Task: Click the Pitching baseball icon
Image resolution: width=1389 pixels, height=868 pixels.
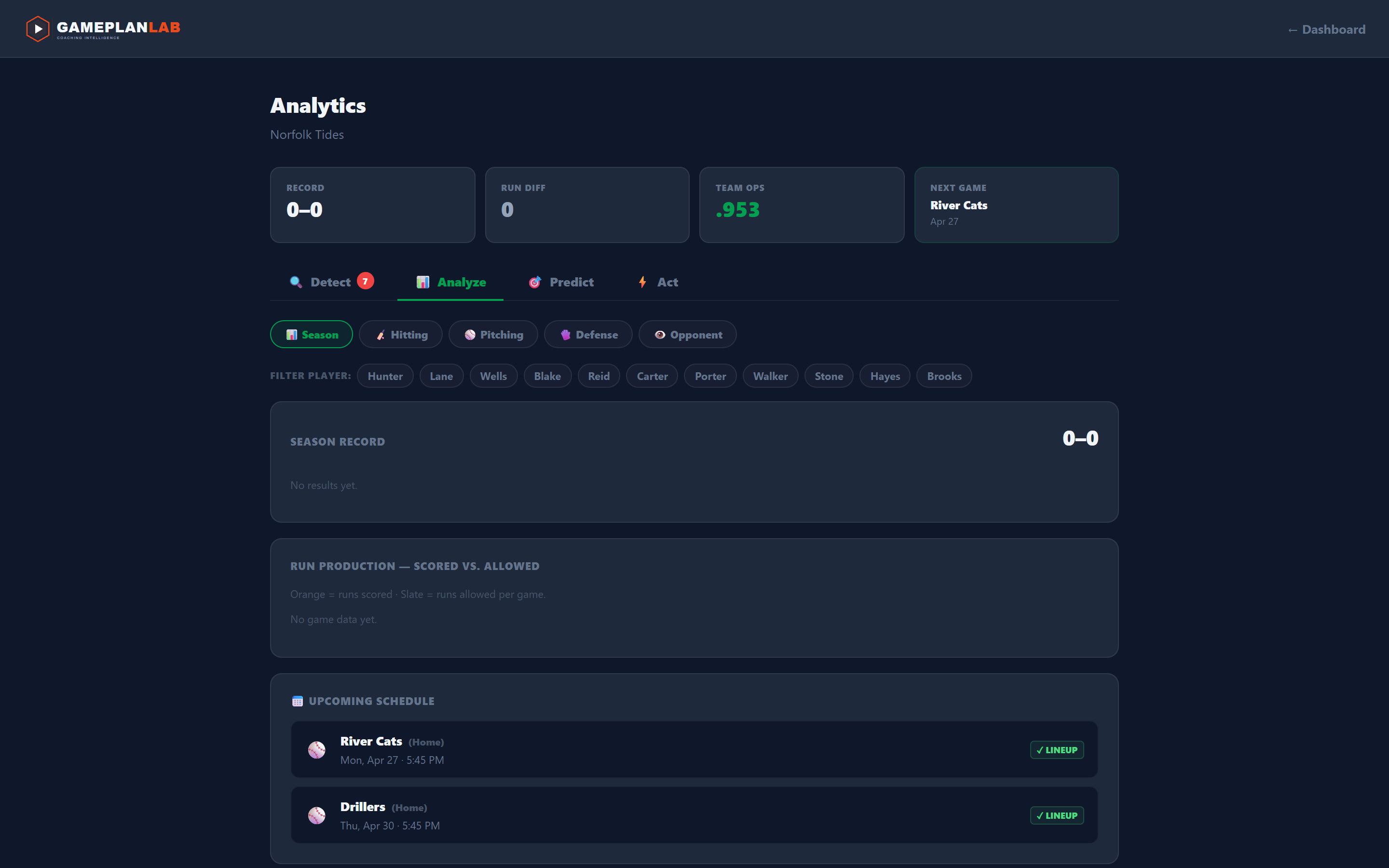Action: (x=470, y=335)
